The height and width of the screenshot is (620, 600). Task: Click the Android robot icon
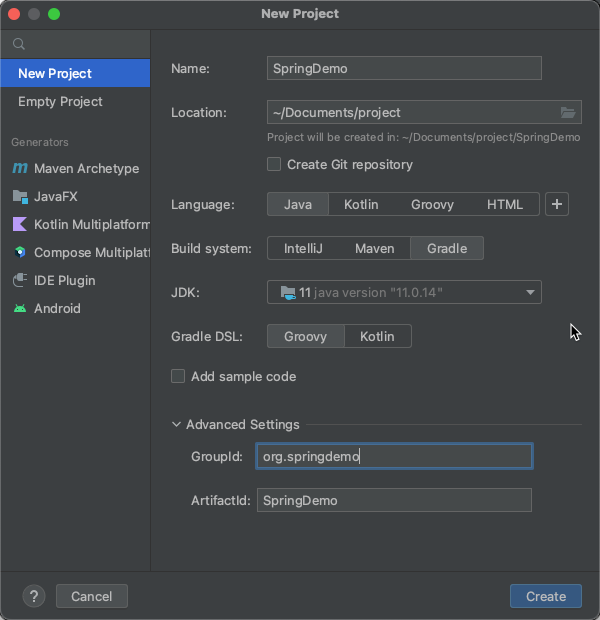tap(20, 308)
